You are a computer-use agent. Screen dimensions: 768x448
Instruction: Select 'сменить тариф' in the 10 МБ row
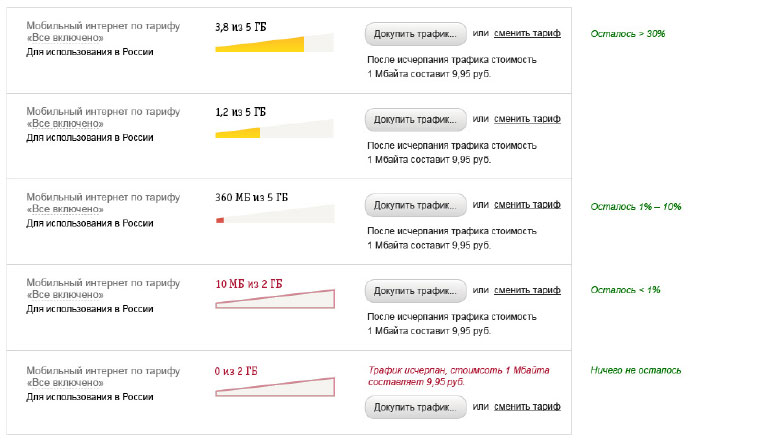(526, 290)
